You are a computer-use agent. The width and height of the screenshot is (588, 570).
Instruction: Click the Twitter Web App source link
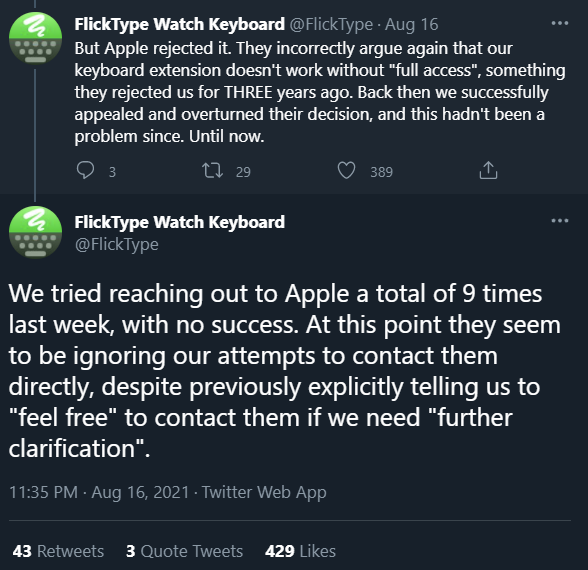(264, 492)
